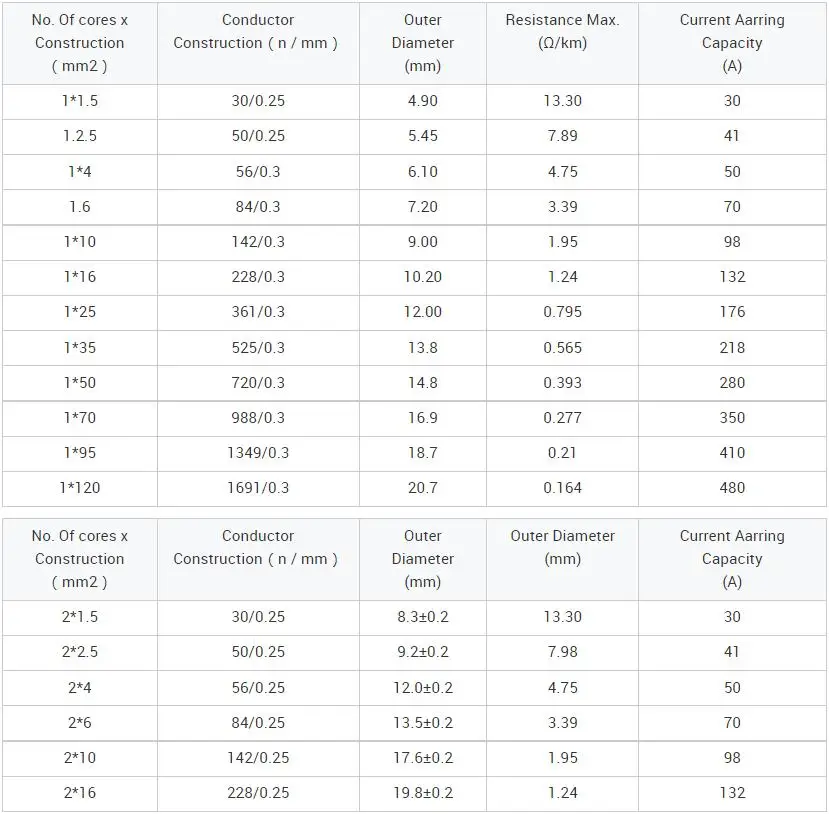
Task: Select the 2*6 cores cell
Action: (80, 723)
